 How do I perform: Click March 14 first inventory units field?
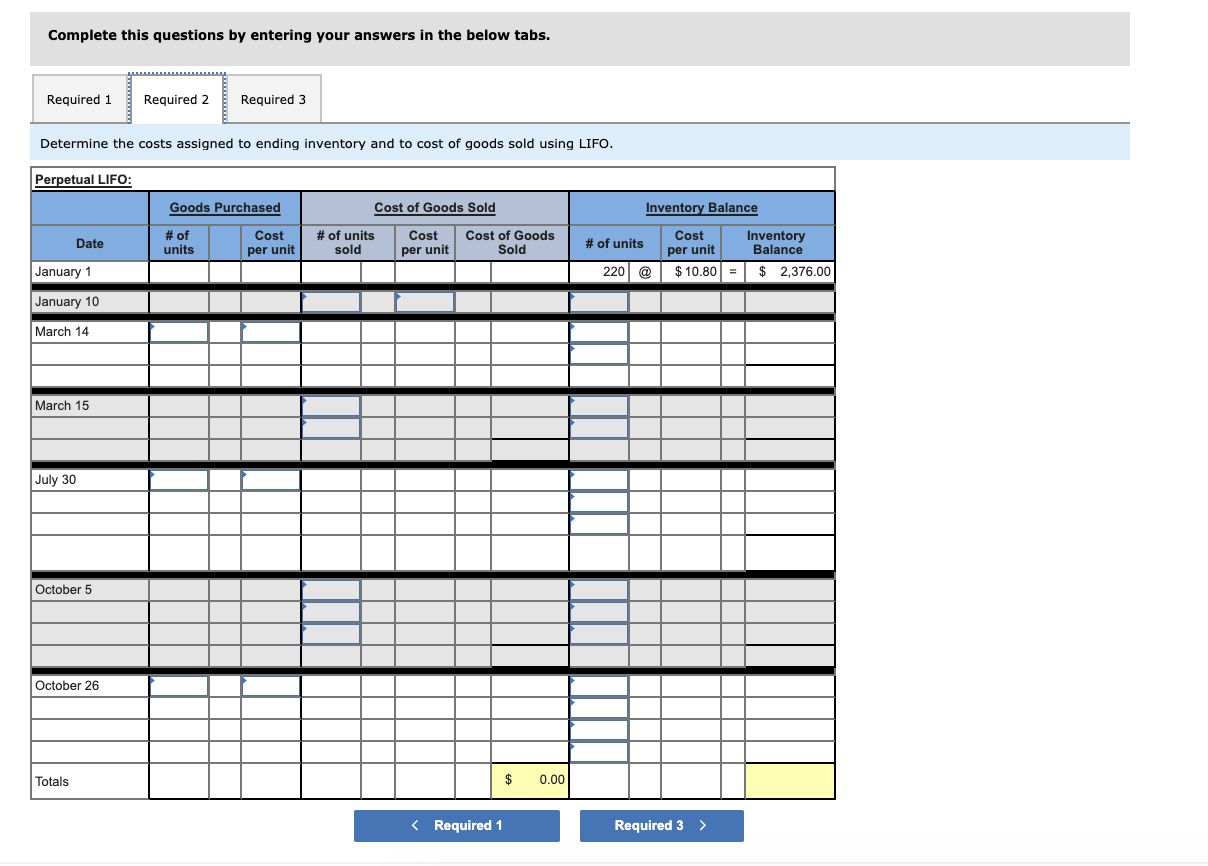click(x=599, y=331)
